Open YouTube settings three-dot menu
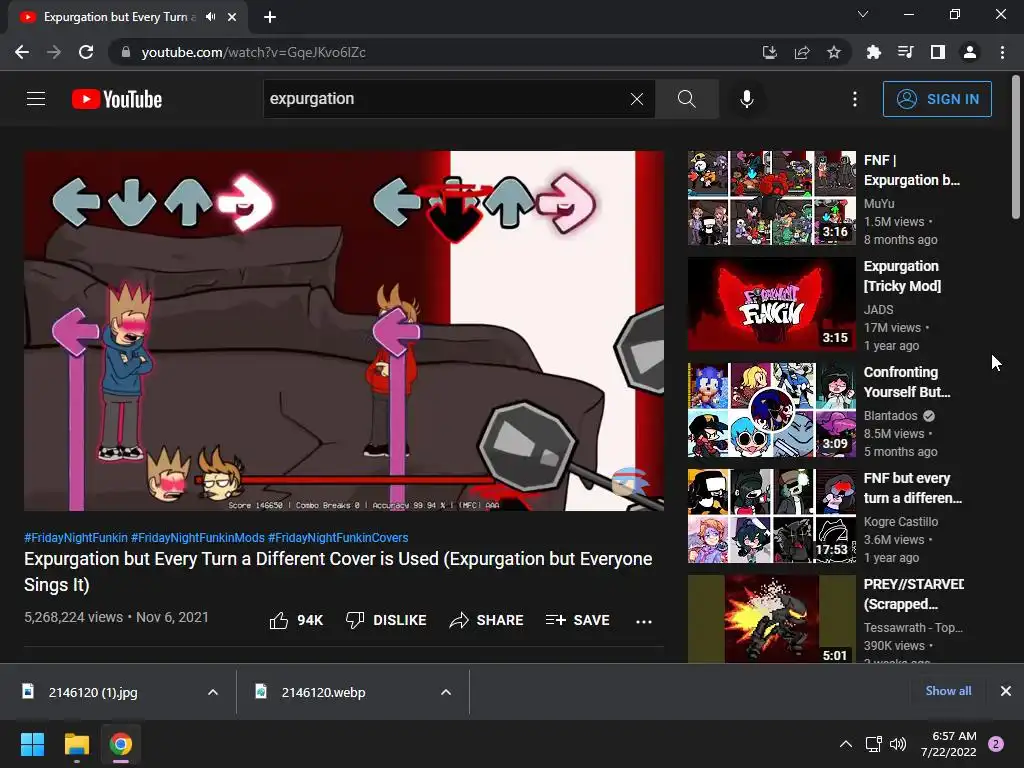1024x768 pixels. [855, 99]
